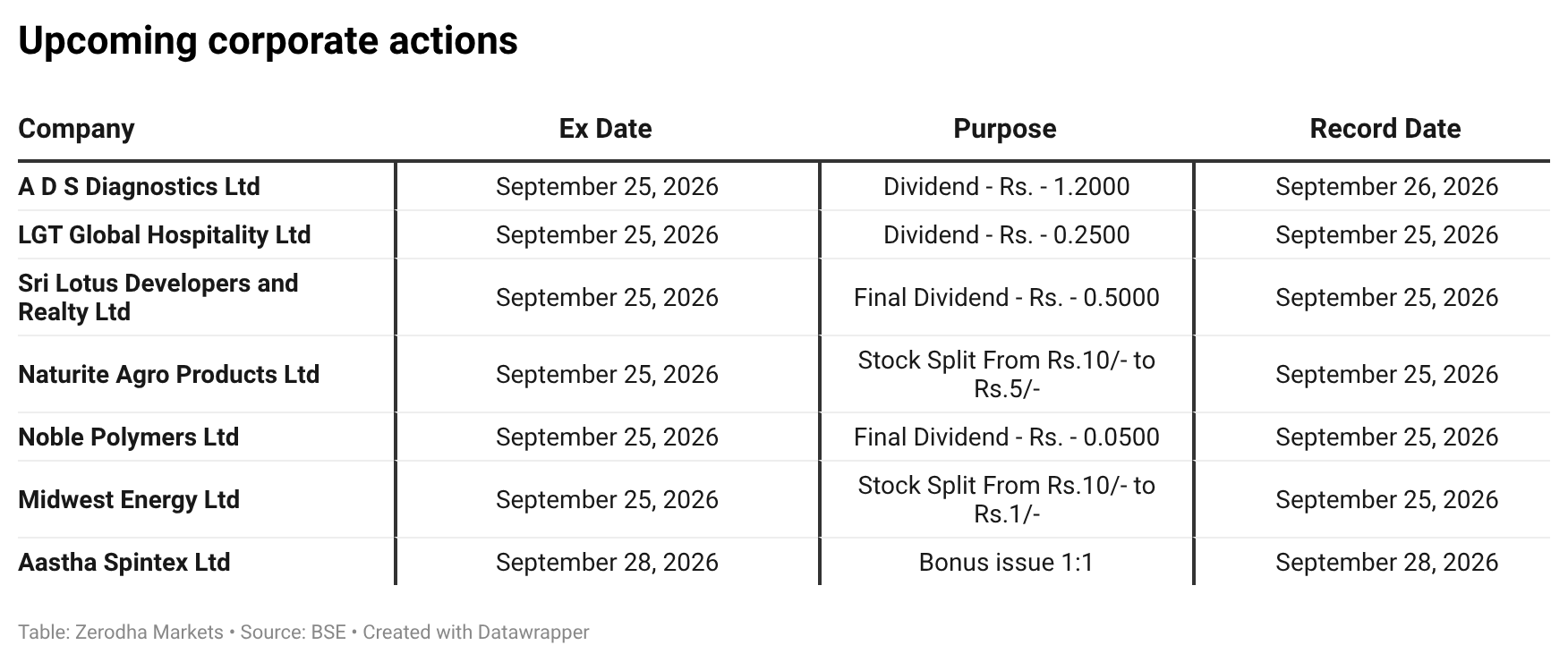Click the Purpose column header

(x=1005, y=129)
